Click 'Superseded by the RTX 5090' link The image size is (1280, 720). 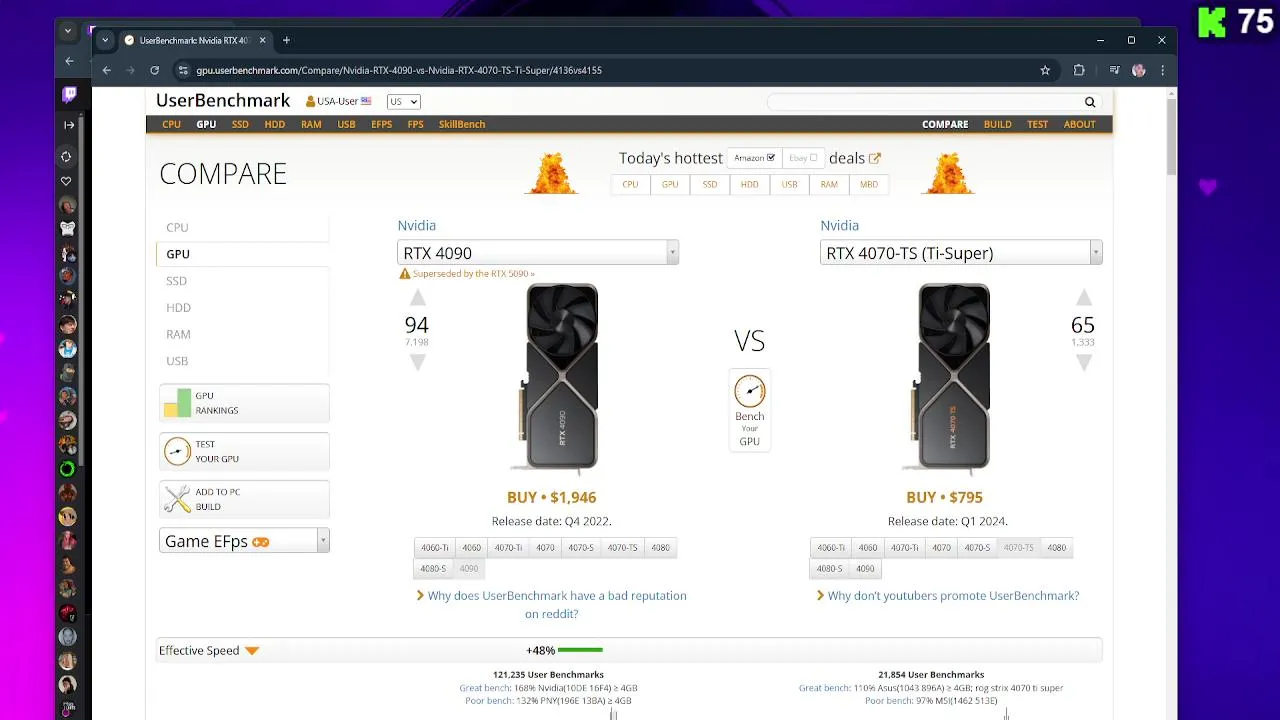click(x=473, y=273)
